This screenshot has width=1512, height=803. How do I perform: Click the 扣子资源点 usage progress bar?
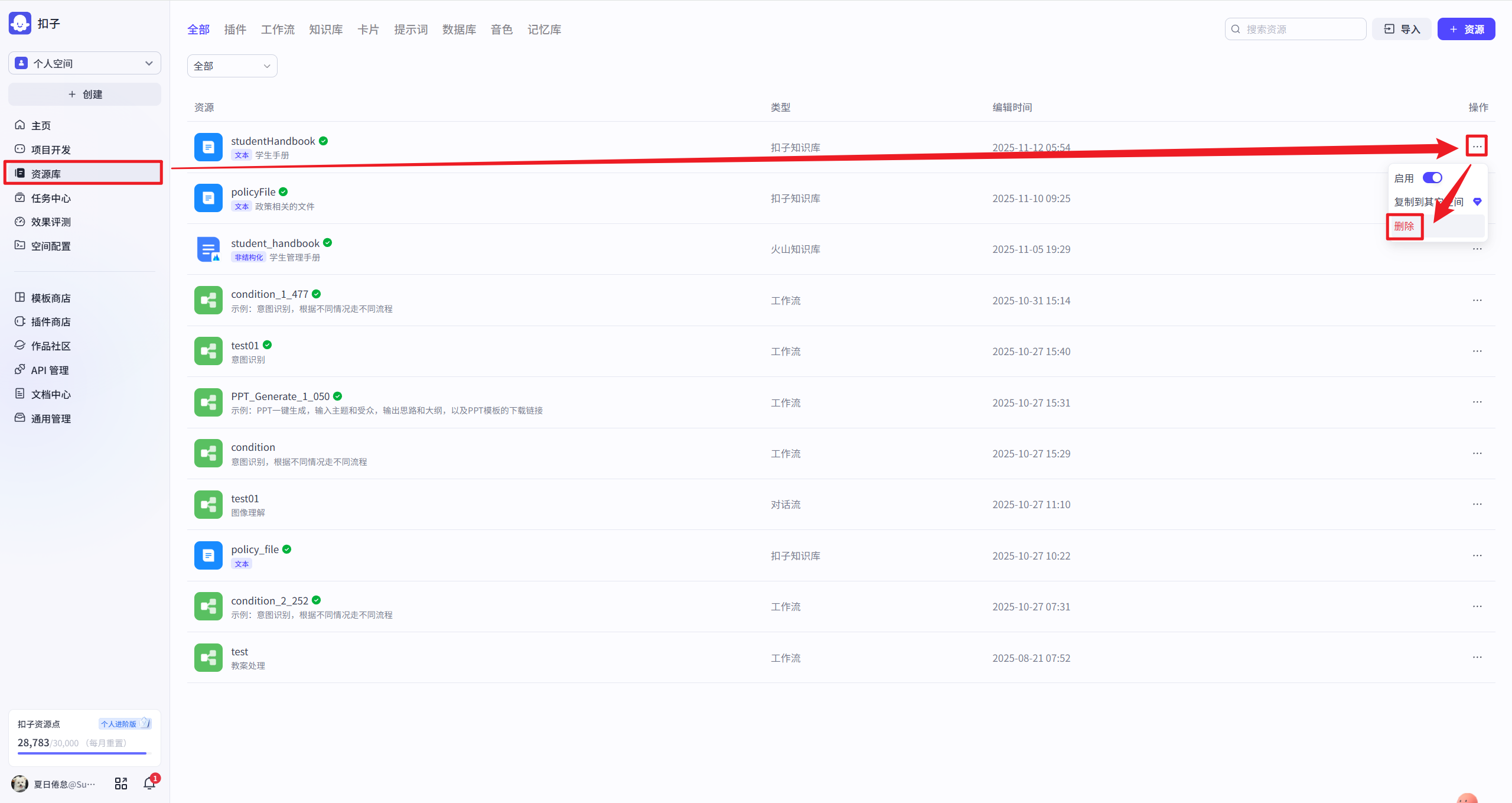(84, 753)
